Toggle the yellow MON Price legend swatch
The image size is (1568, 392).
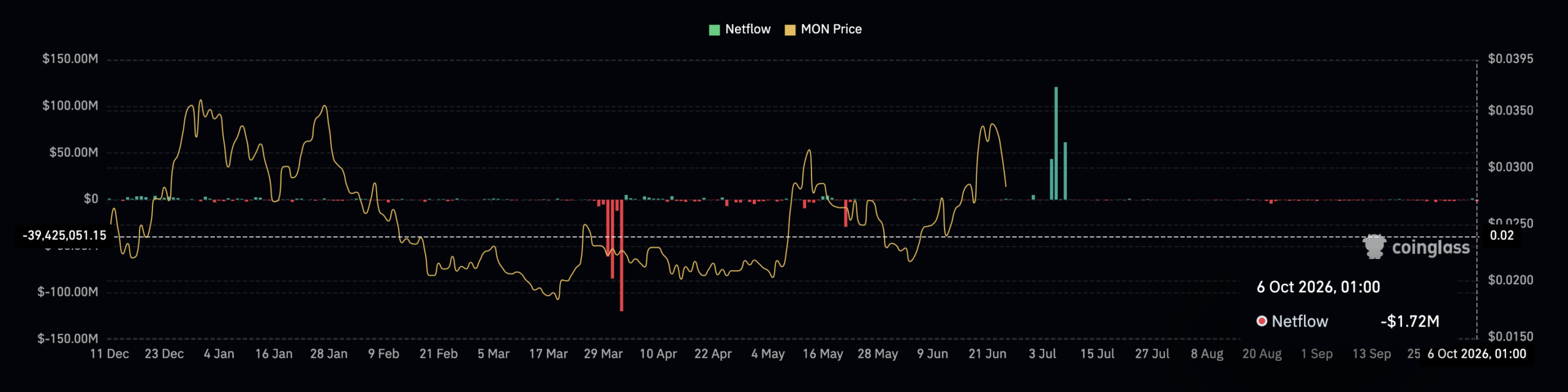click(x=790, y=30)
